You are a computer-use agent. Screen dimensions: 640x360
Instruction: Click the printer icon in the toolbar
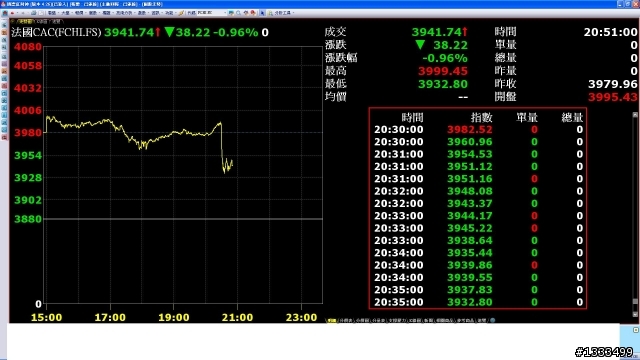click(33, 13)
